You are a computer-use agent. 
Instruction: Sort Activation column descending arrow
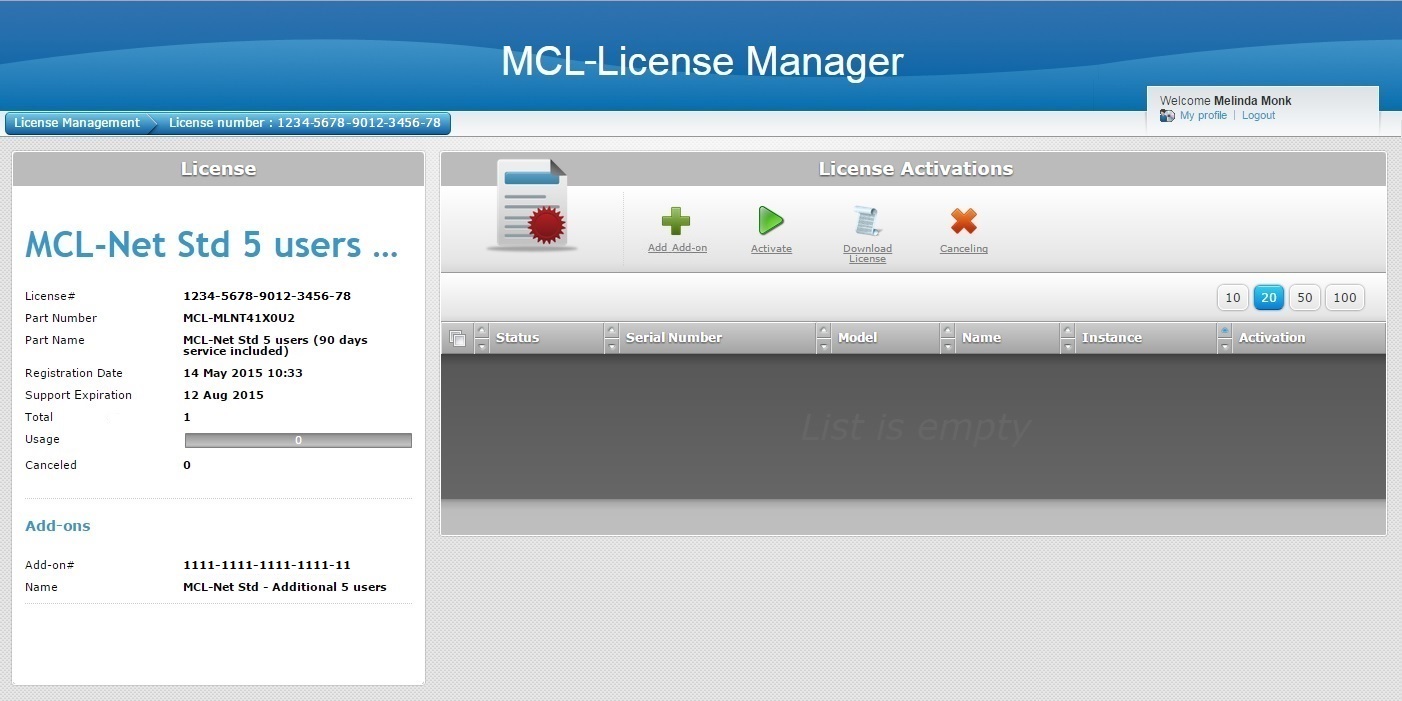[1225, 346]
